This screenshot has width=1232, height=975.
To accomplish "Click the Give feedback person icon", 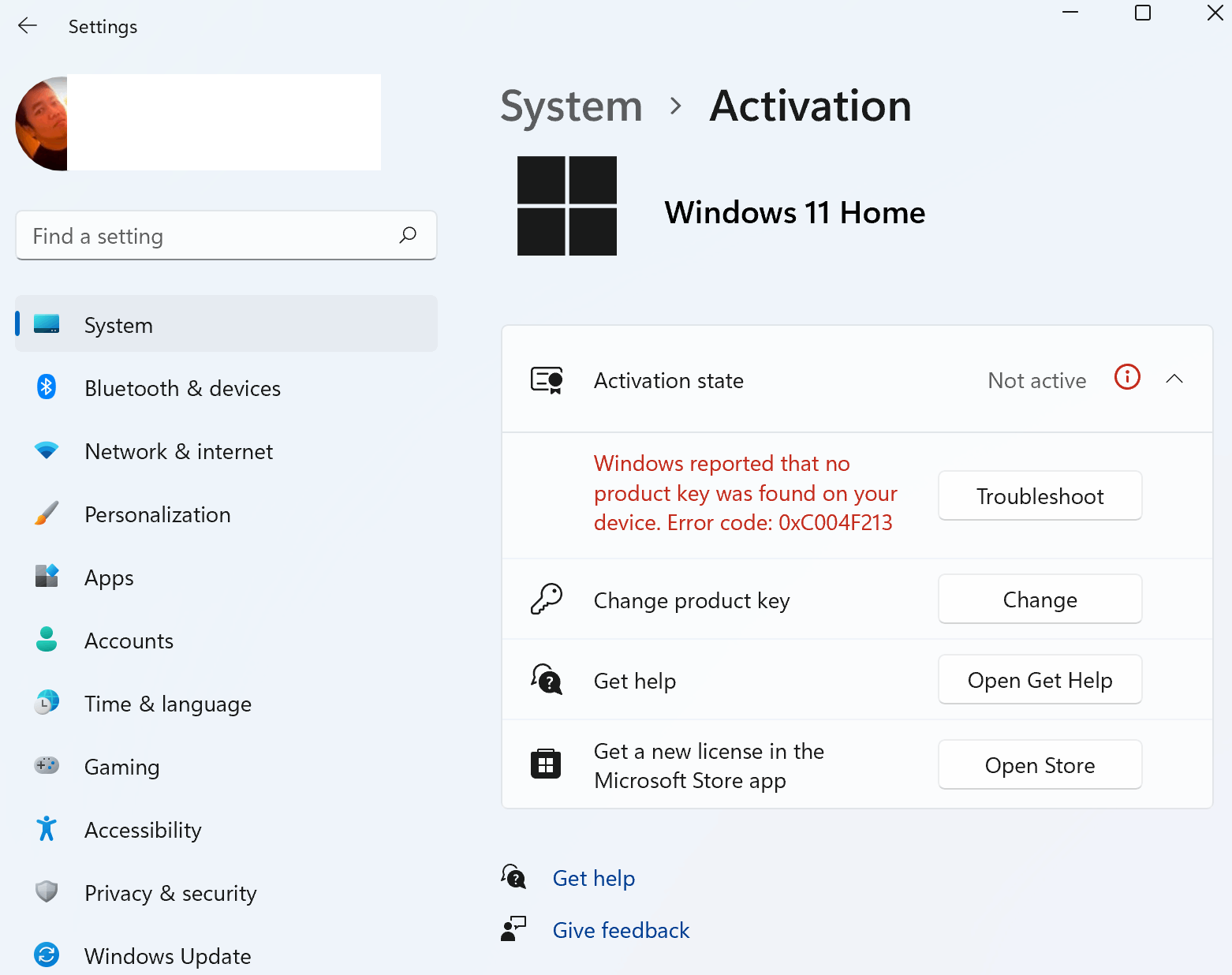I will point(513,928).
